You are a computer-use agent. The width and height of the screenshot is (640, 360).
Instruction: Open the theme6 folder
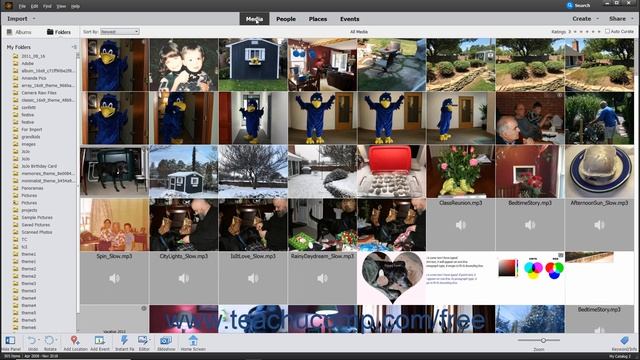pos(29,327)
